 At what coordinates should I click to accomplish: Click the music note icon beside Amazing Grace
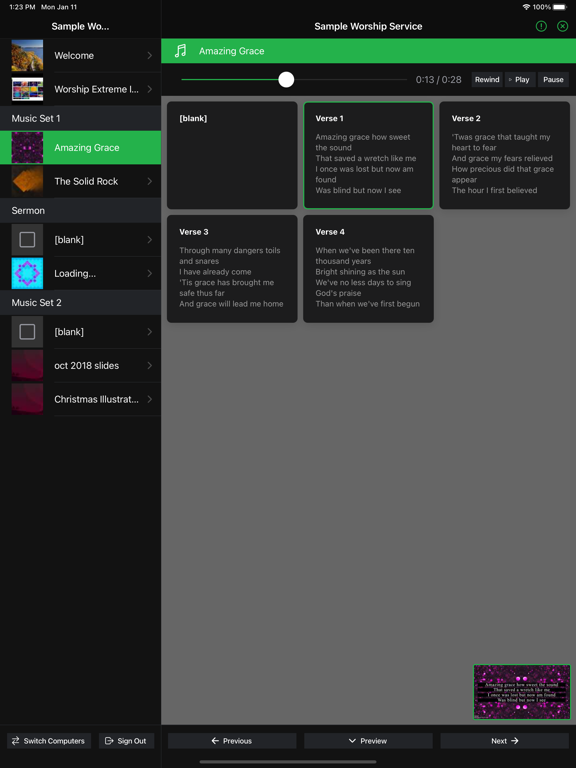[x=181, y=51]
